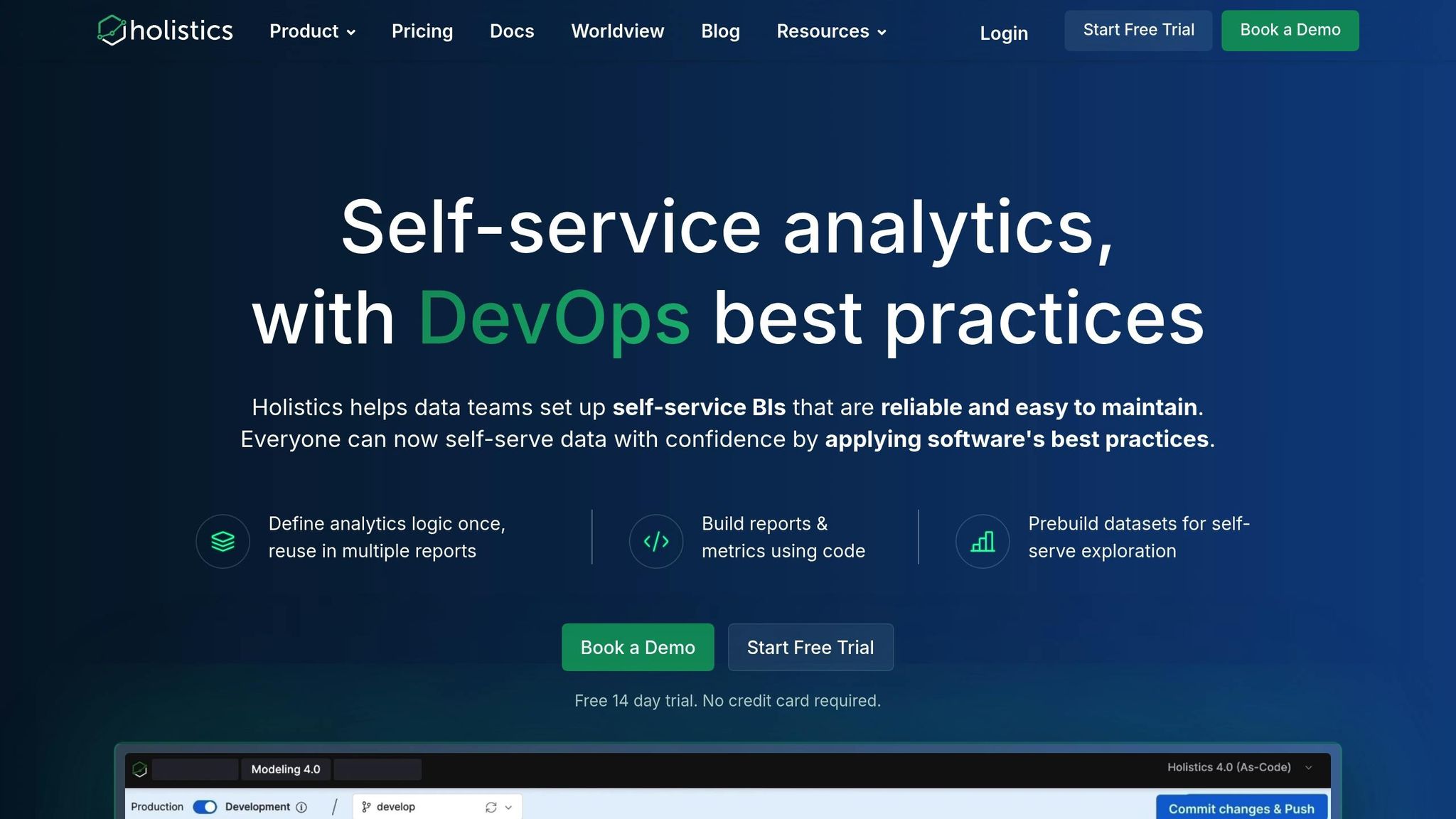
Task: Click the stacked layers feature icon
Action: (223, 542)
